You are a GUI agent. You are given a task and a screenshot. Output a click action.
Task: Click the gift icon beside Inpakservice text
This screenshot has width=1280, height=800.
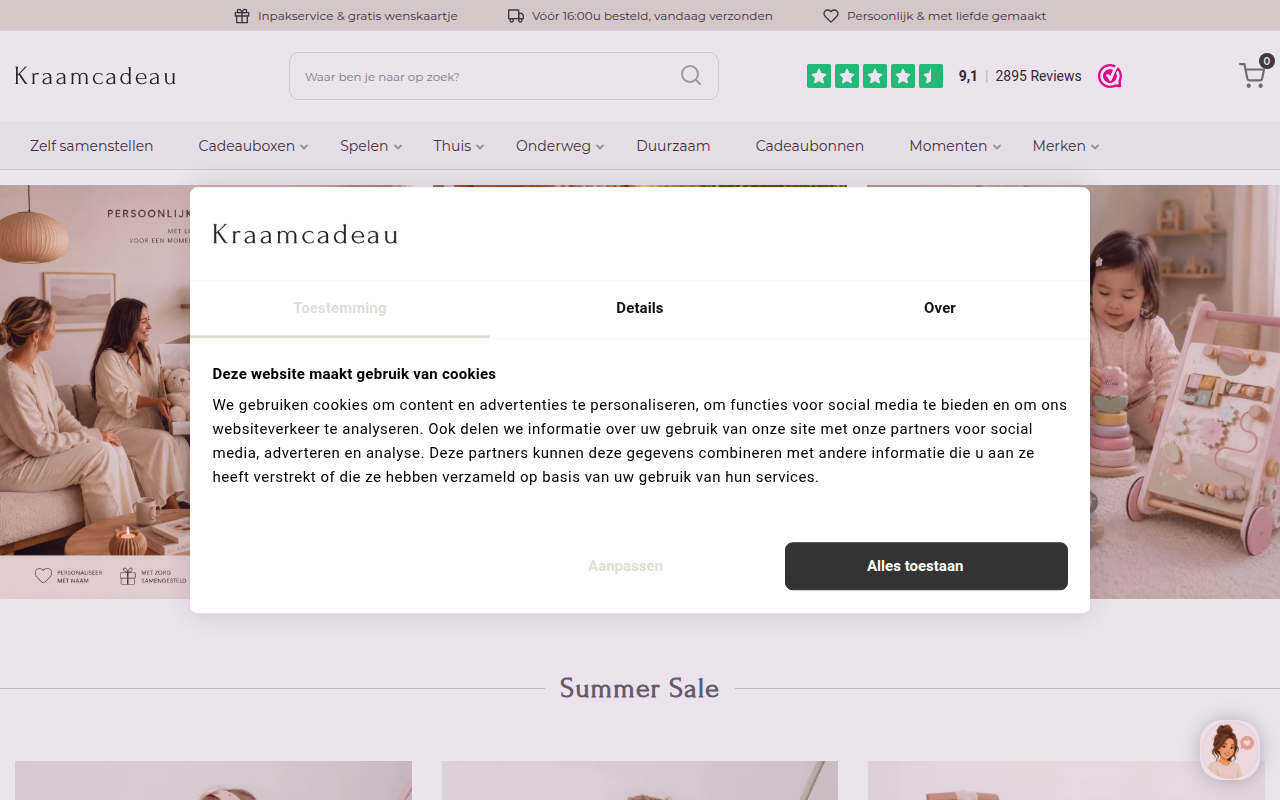242,16
